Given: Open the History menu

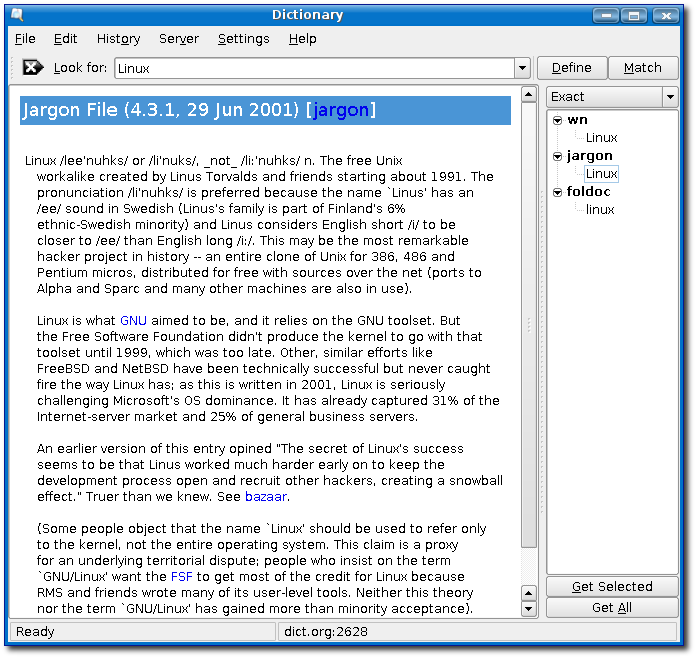Looking at the screenshot, I should [118, 38].
